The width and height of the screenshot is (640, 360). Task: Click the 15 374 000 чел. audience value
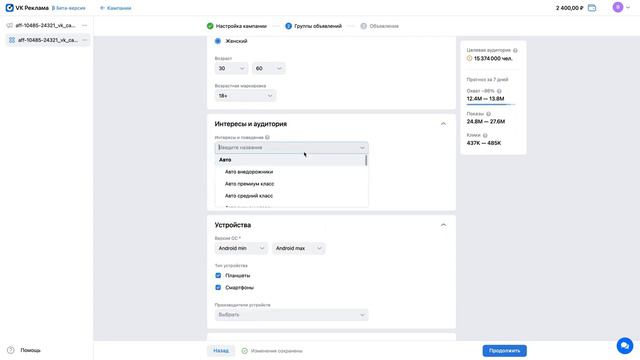point(493,58)
